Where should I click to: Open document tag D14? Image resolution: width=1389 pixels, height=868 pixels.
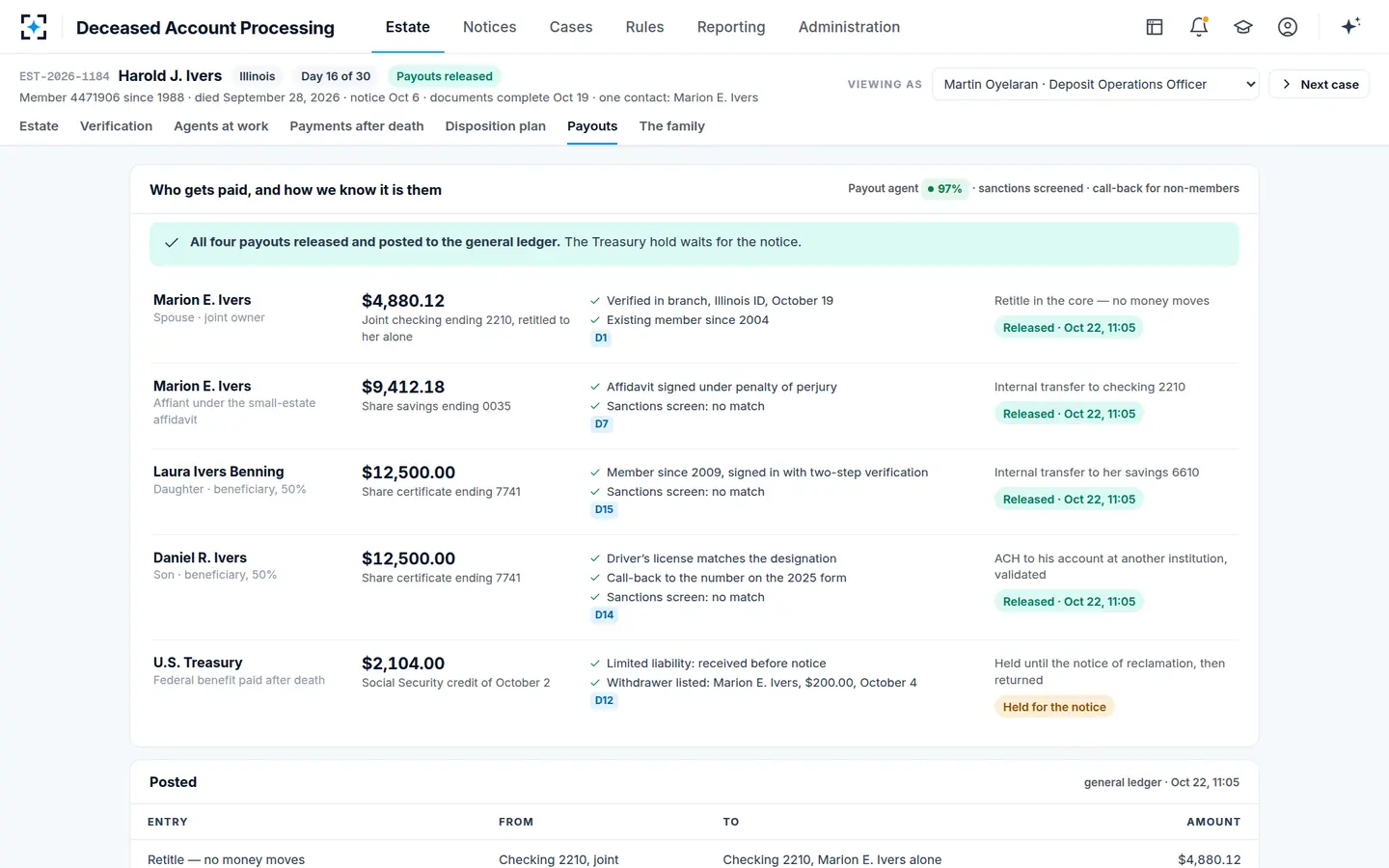pos(604,615)
